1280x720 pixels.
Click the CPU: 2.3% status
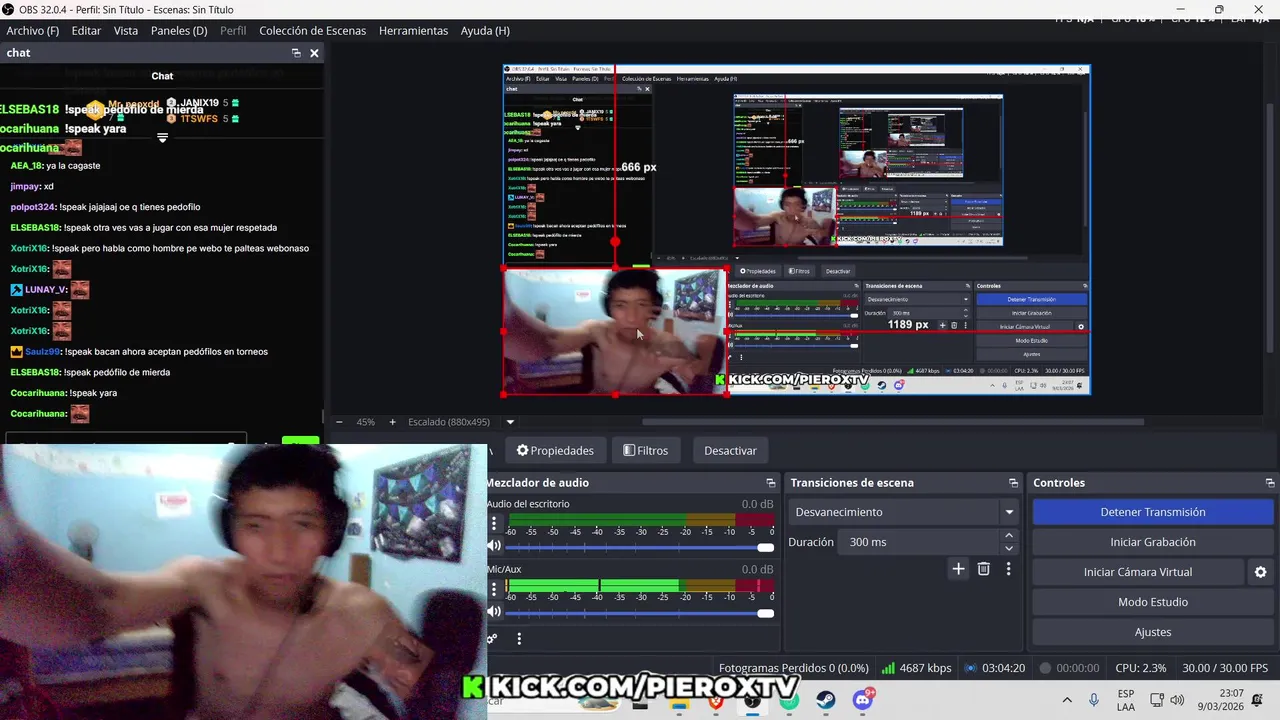pos(1141,668)
